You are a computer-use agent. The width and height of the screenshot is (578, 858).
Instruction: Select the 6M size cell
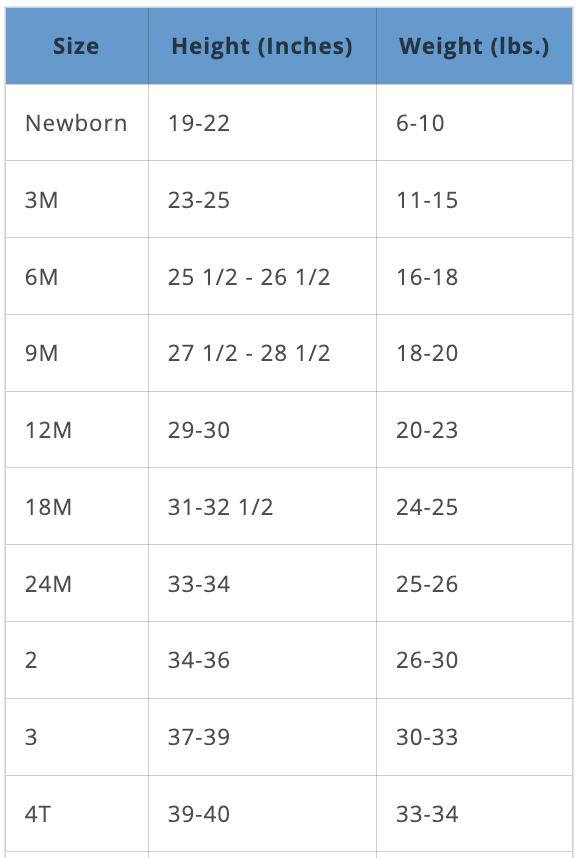(77, 276)
